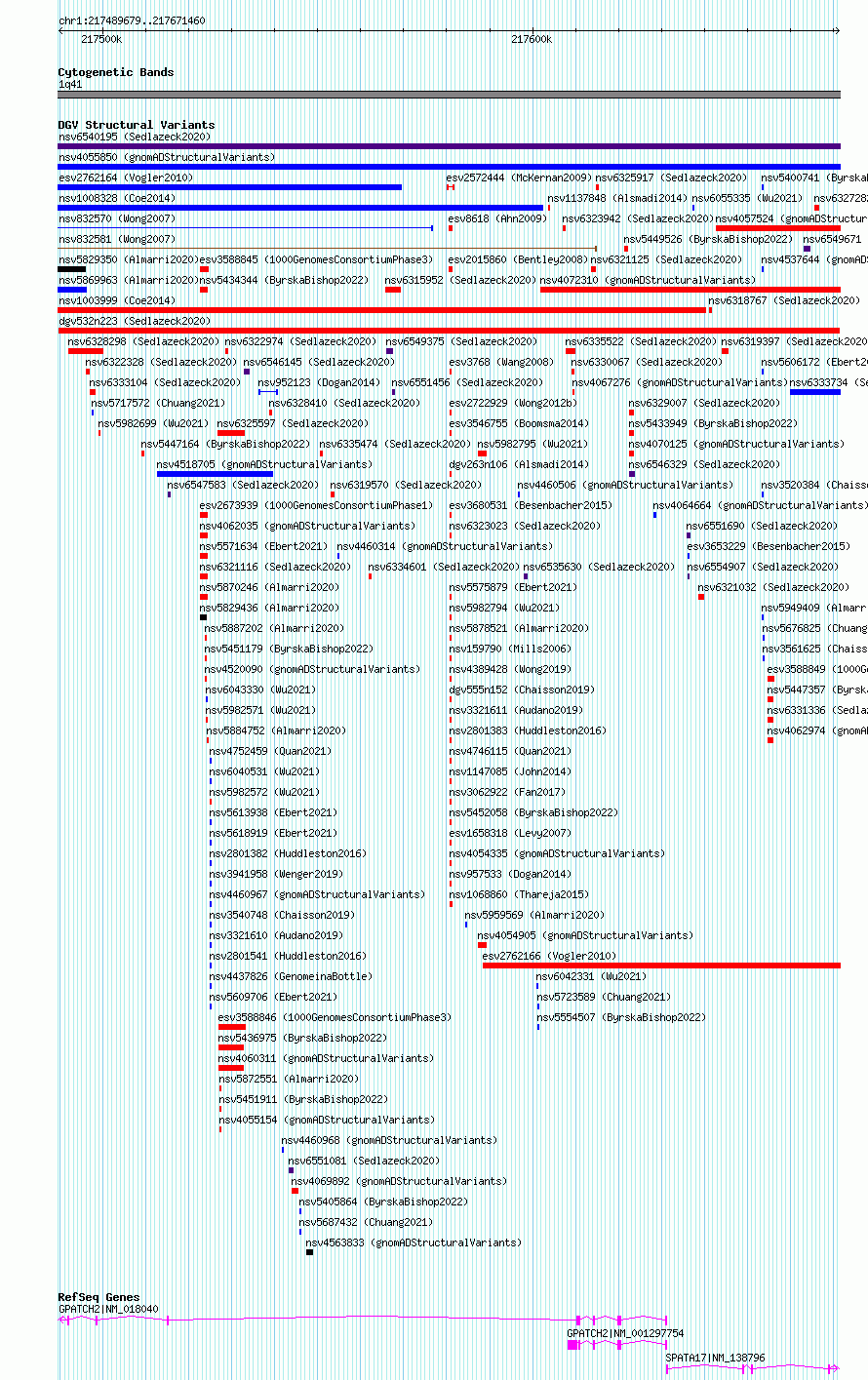868x1380 pixels.
Task: Click esv2673939 (1000GenomesConsortiumPhase1) label
Action: point(316,505)
